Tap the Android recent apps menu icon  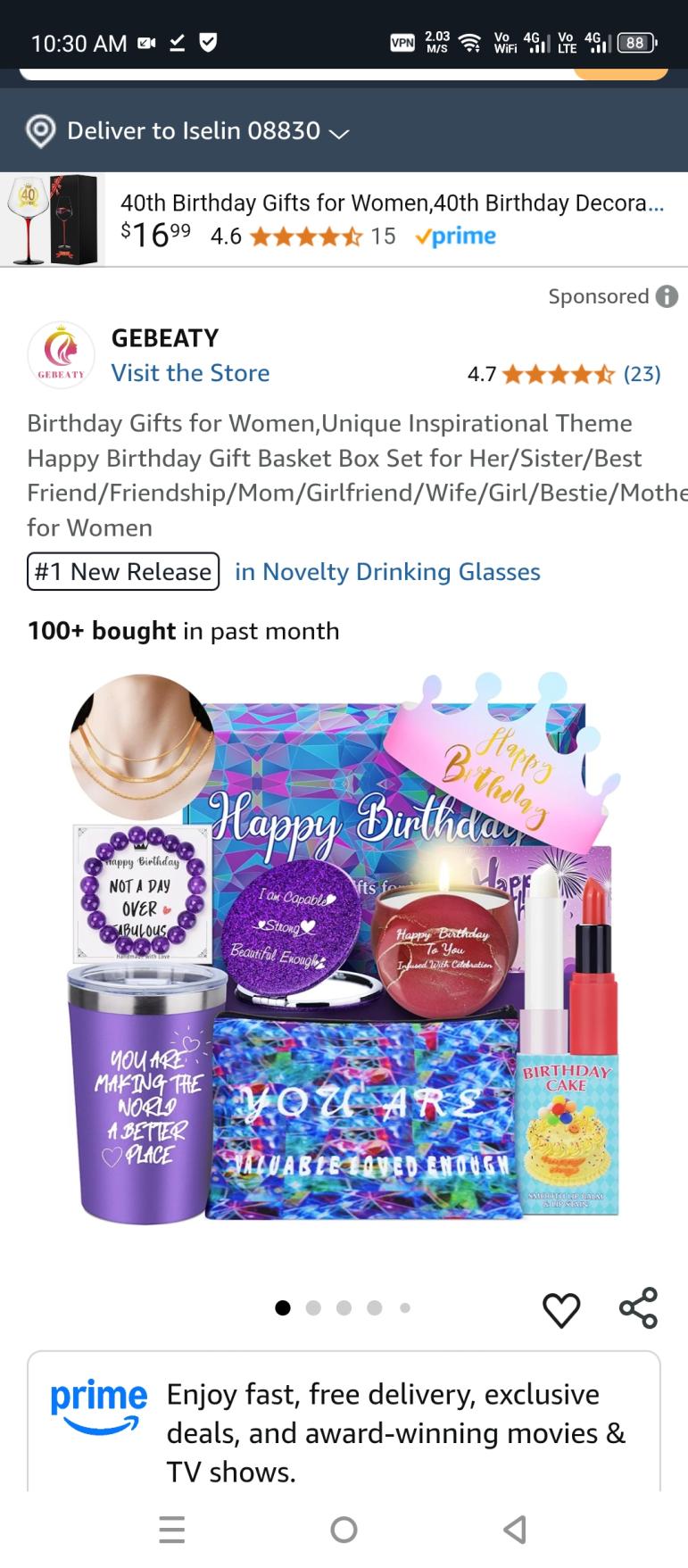point(171,1530)
